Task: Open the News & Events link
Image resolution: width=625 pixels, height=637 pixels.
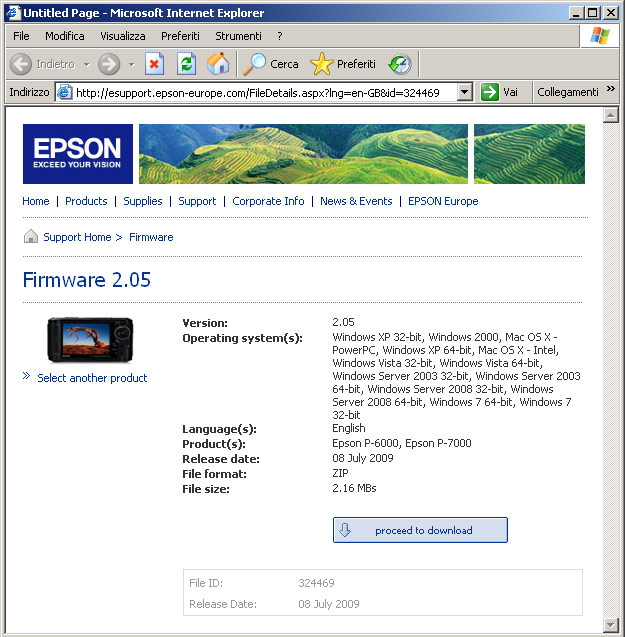Action: [356, 201]
